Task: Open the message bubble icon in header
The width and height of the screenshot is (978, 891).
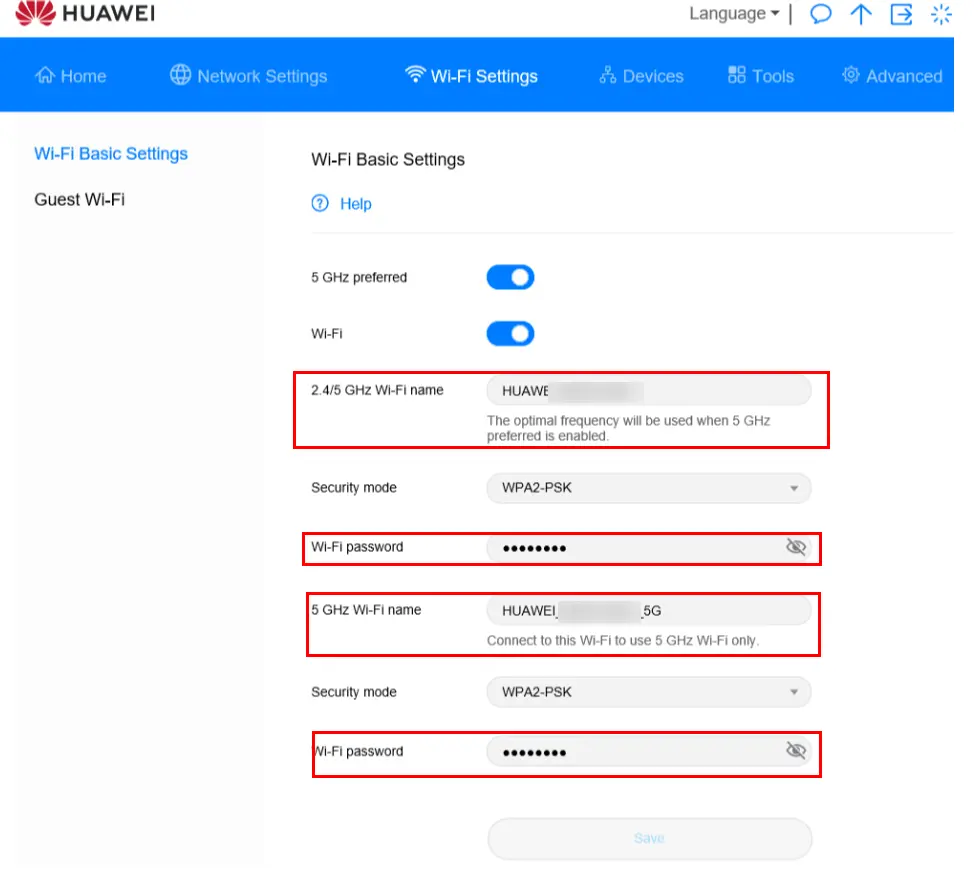Action: [x=821, y=14]
